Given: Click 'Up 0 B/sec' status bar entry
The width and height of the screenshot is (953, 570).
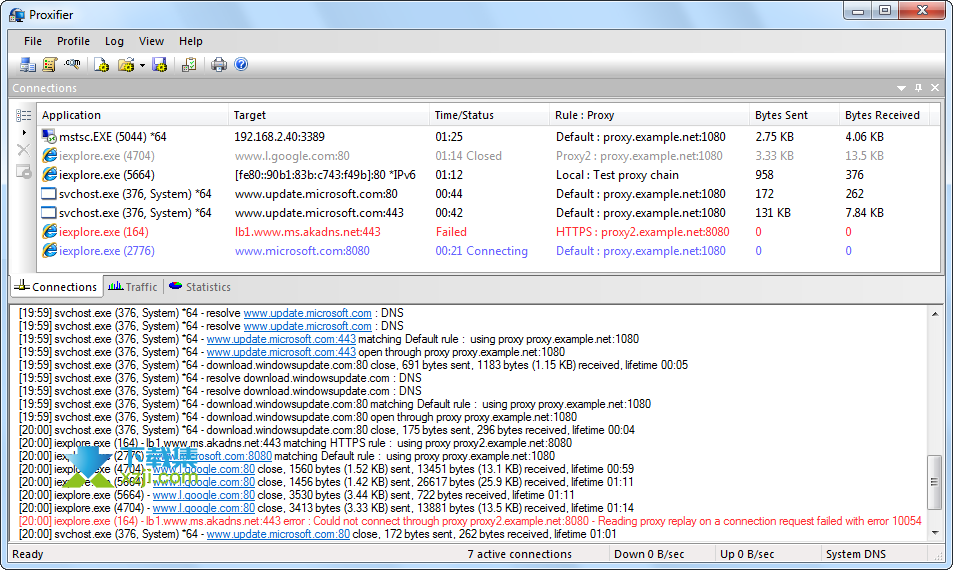Looking at the screenshot, I should (x=747, y=554).
